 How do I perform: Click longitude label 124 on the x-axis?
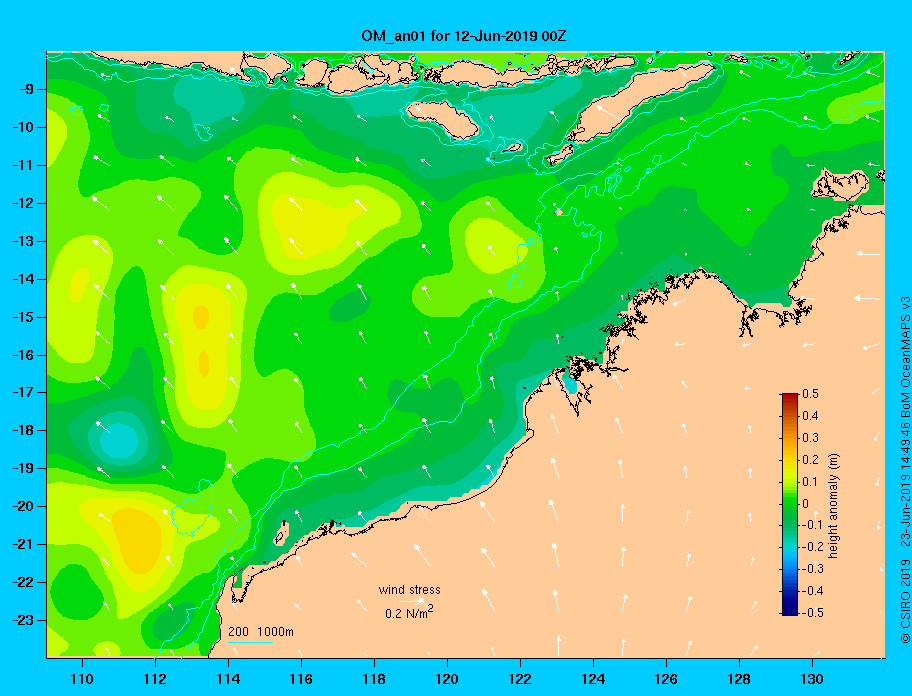[x=593, y=679]
